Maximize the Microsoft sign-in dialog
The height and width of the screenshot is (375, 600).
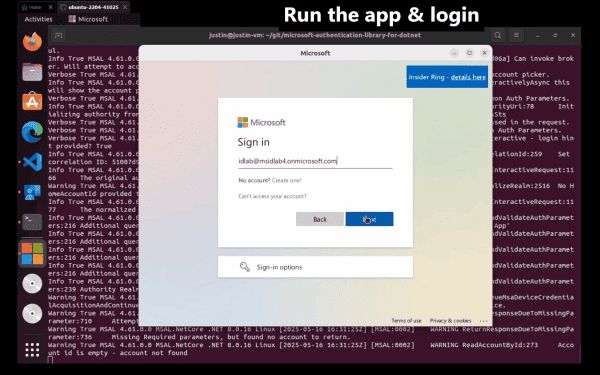pos(470,53)
